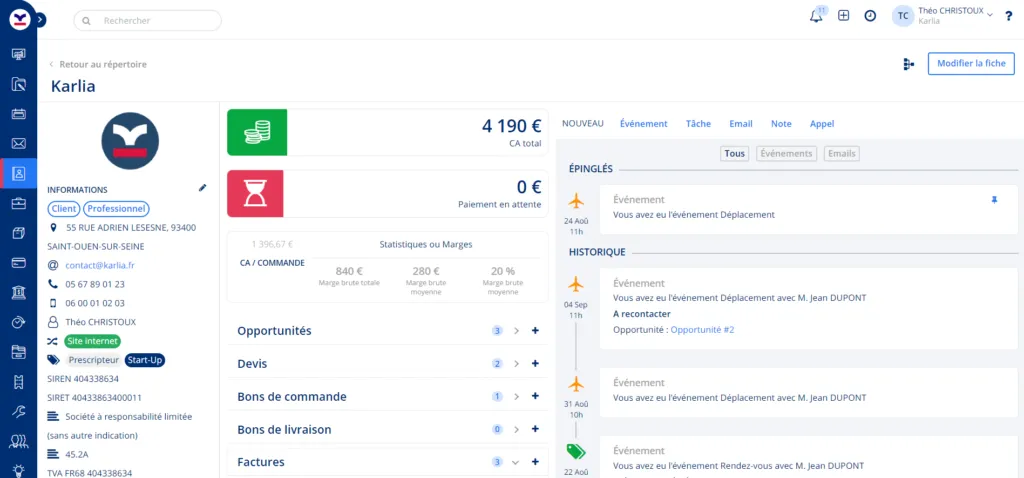Click the pin icon on pinned event
Viewport: 1024px width, 478px height.
pyautogui.click(x=993, y=200)
